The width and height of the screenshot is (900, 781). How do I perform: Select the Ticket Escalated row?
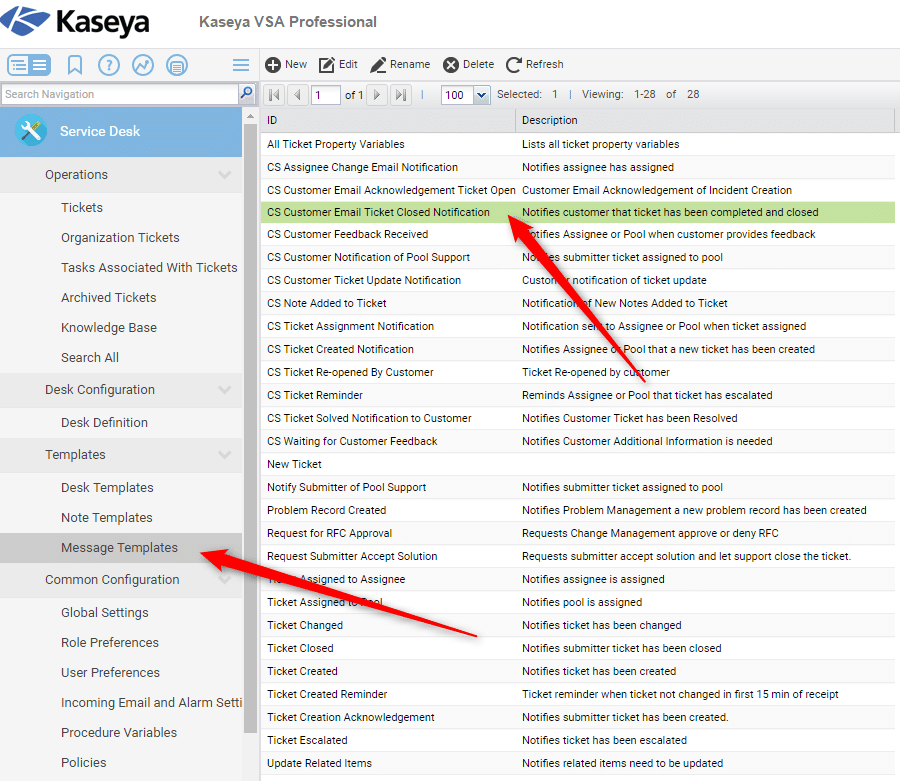click(x=578, y=740)
